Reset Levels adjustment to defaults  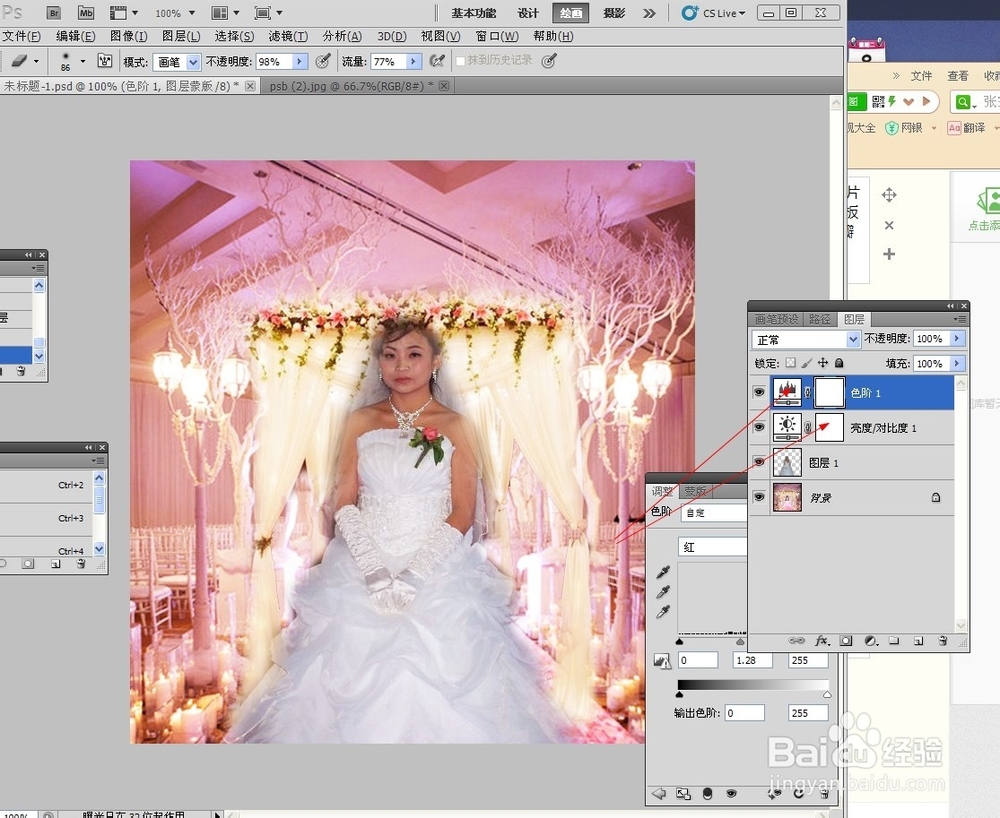[798, 794]
